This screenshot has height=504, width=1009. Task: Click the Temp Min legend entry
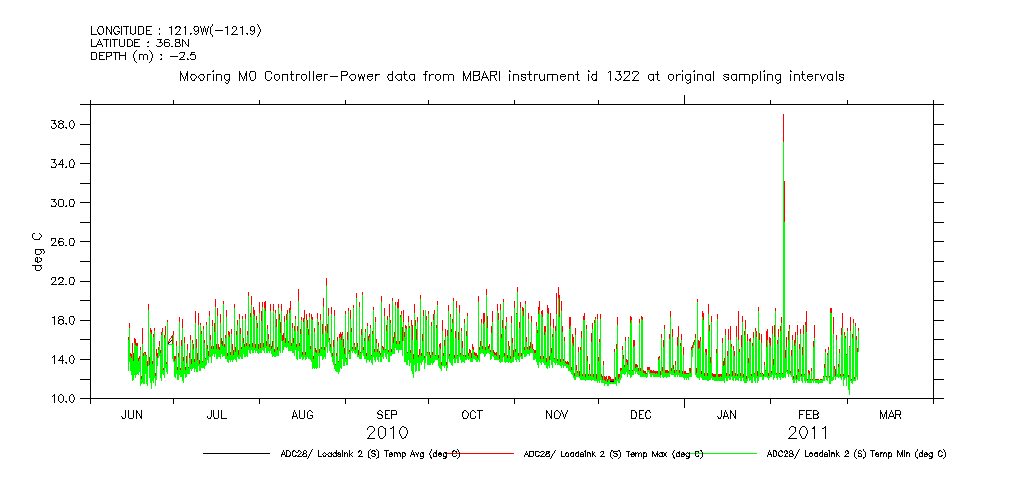856,454
